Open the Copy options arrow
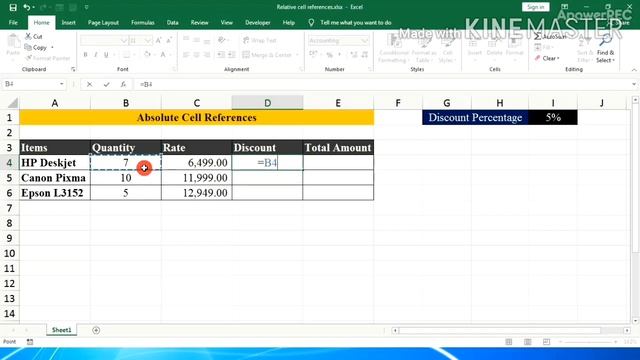This screenshot has width=640, height=360. pos(52,48)
